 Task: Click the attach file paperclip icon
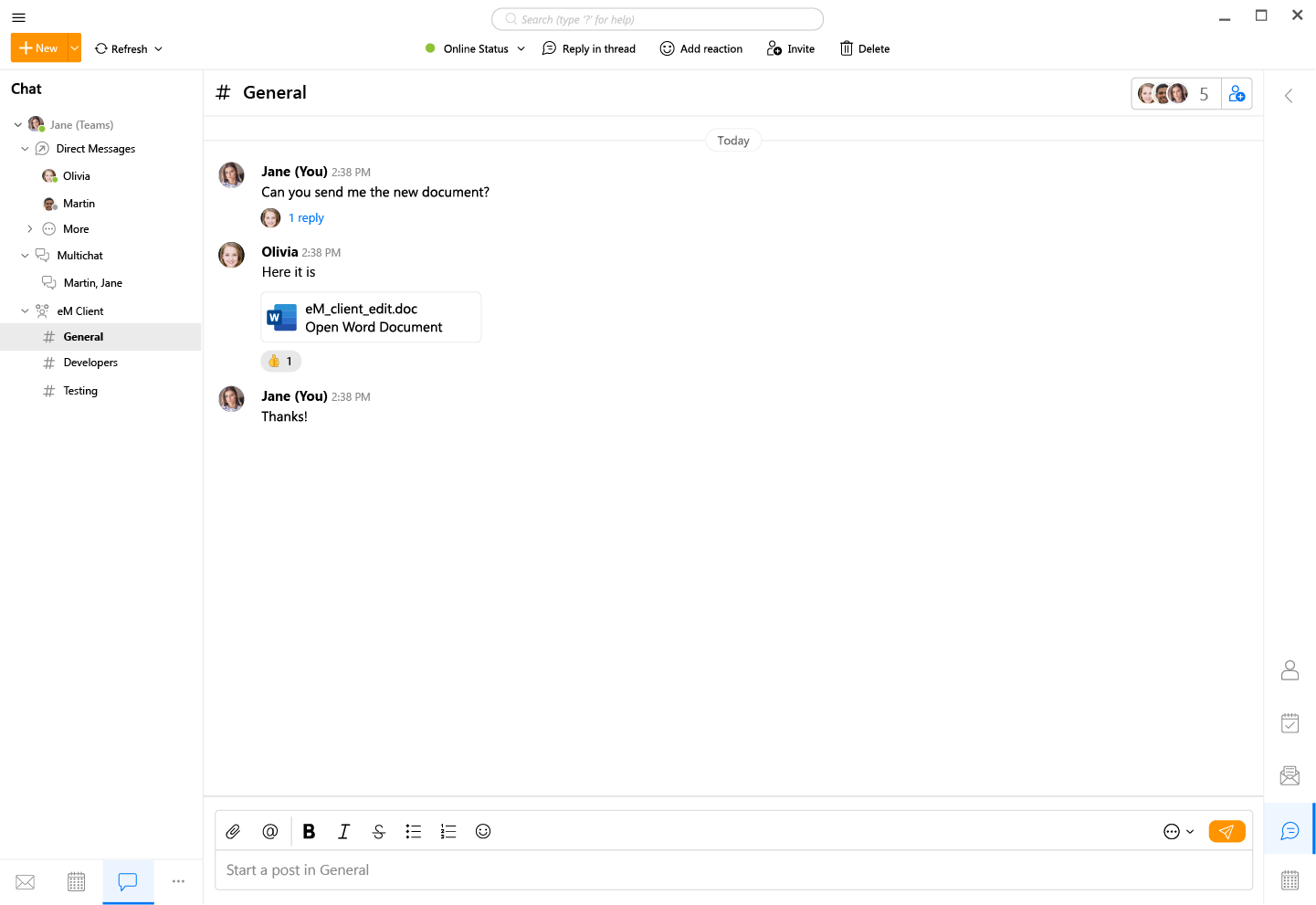(233, 831)
